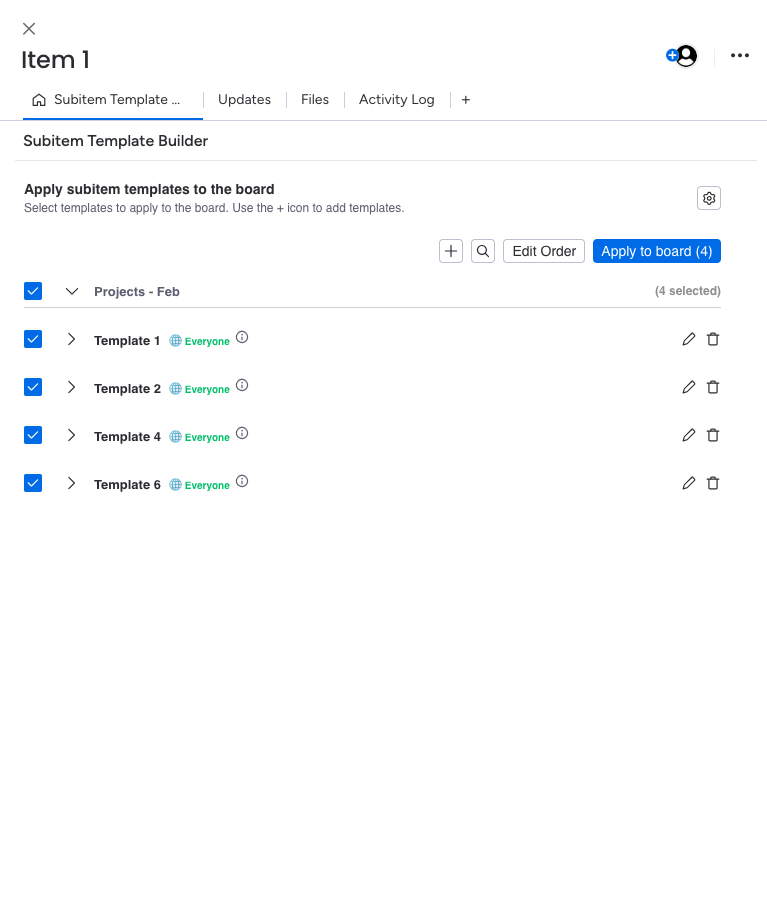The width and height of the screenshot is (767, 901).
Task: Close the Item 1 panel
Action: coord(29,29)
